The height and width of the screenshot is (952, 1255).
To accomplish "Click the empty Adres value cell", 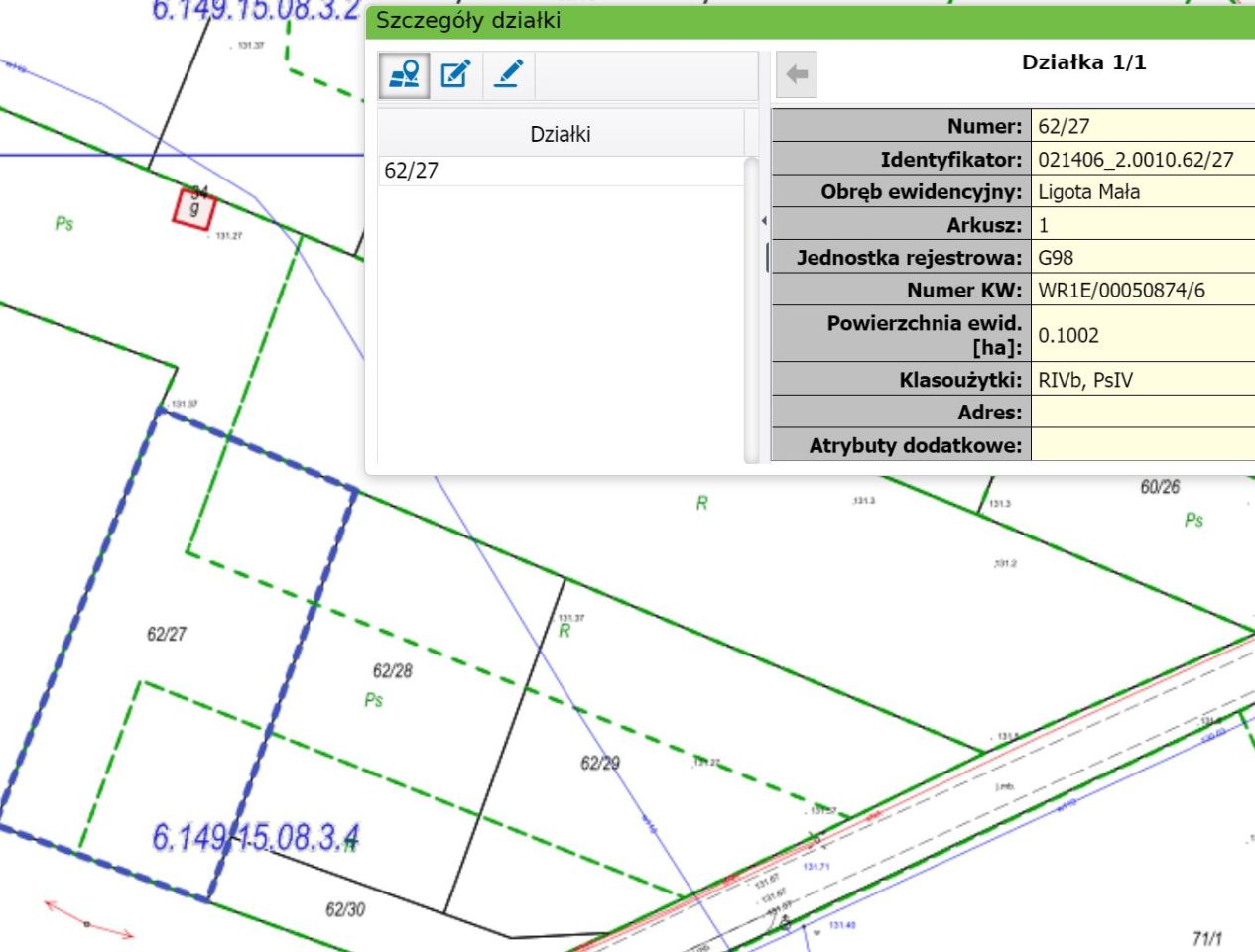I will (x=1141, y=413).
